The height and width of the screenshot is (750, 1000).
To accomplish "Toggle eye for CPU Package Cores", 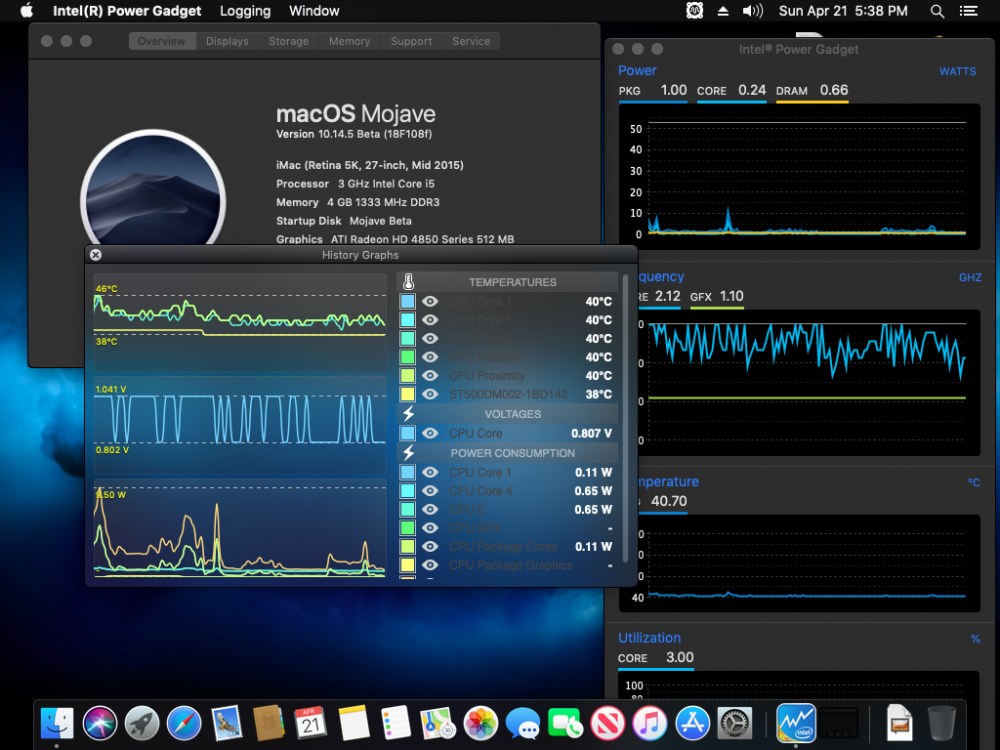I will [430, 546].
